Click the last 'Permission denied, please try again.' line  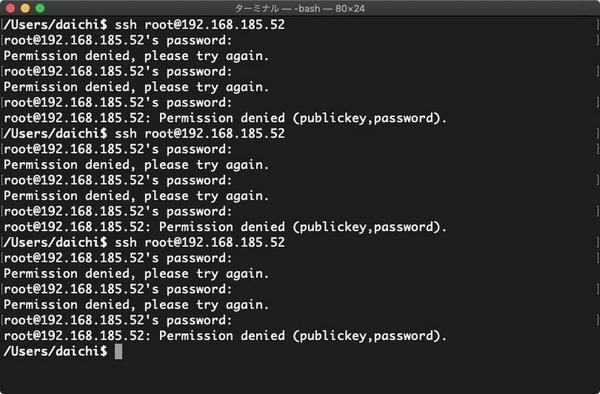coord(136,305)
